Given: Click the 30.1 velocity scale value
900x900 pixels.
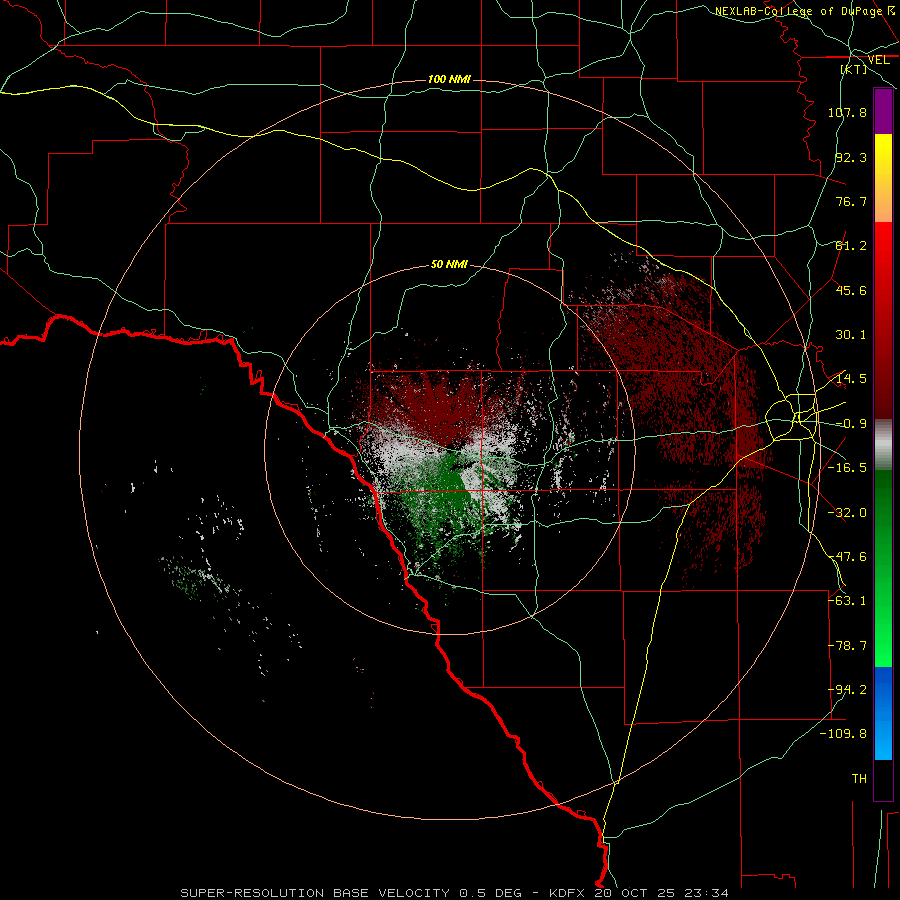Looking at the screenshot, I should click(851, 335).
